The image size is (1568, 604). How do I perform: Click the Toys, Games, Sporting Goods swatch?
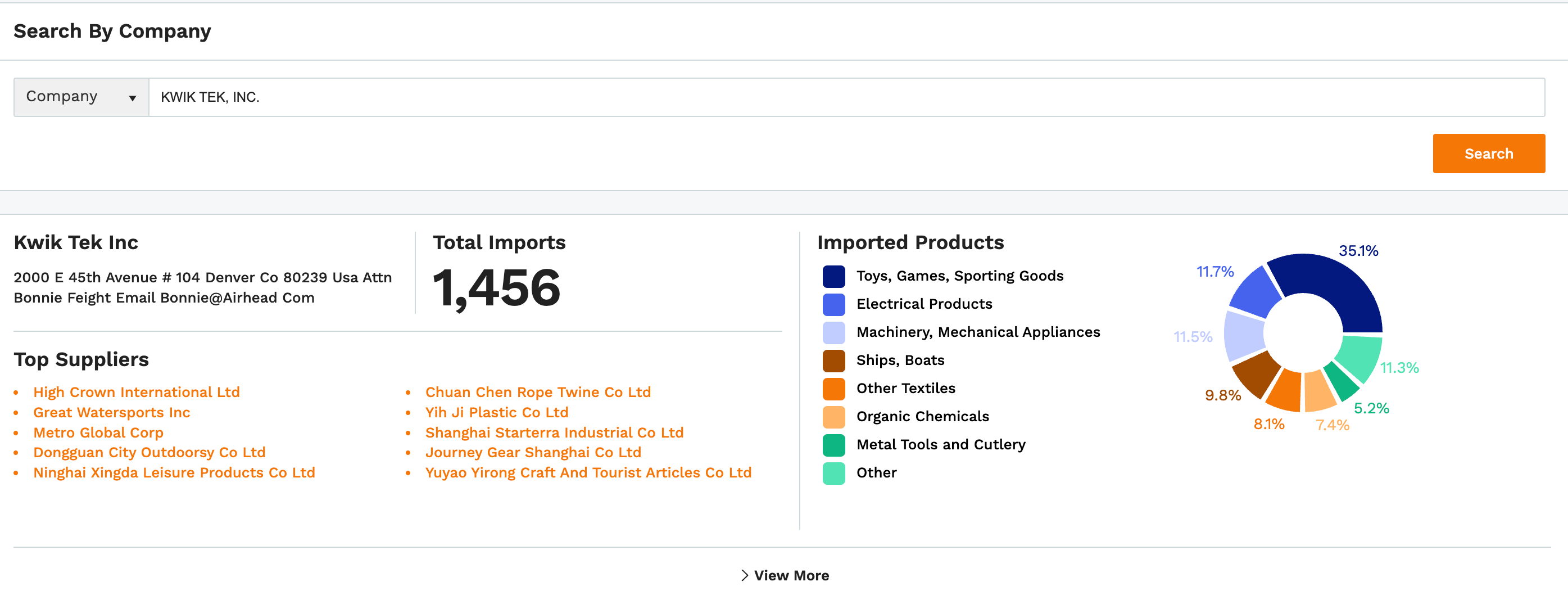pos(833,277)
